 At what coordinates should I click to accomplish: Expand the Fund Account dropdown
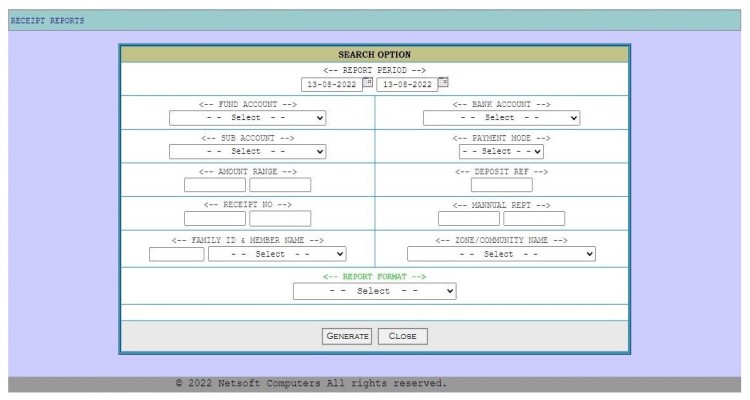click(x=248, y=118)
